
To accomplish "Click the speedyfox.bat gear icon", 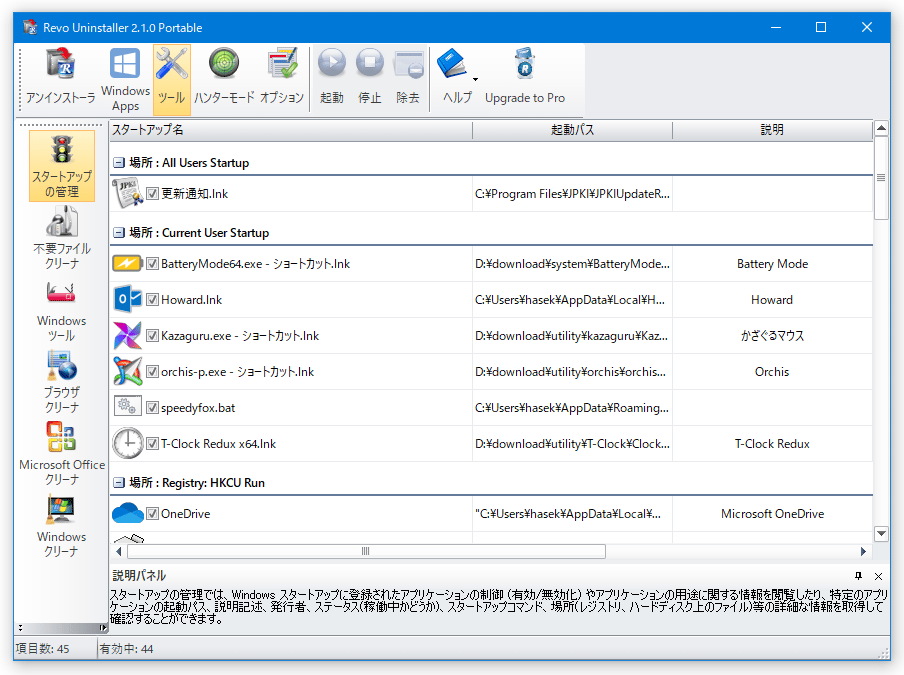I will [x=127, y=406].
